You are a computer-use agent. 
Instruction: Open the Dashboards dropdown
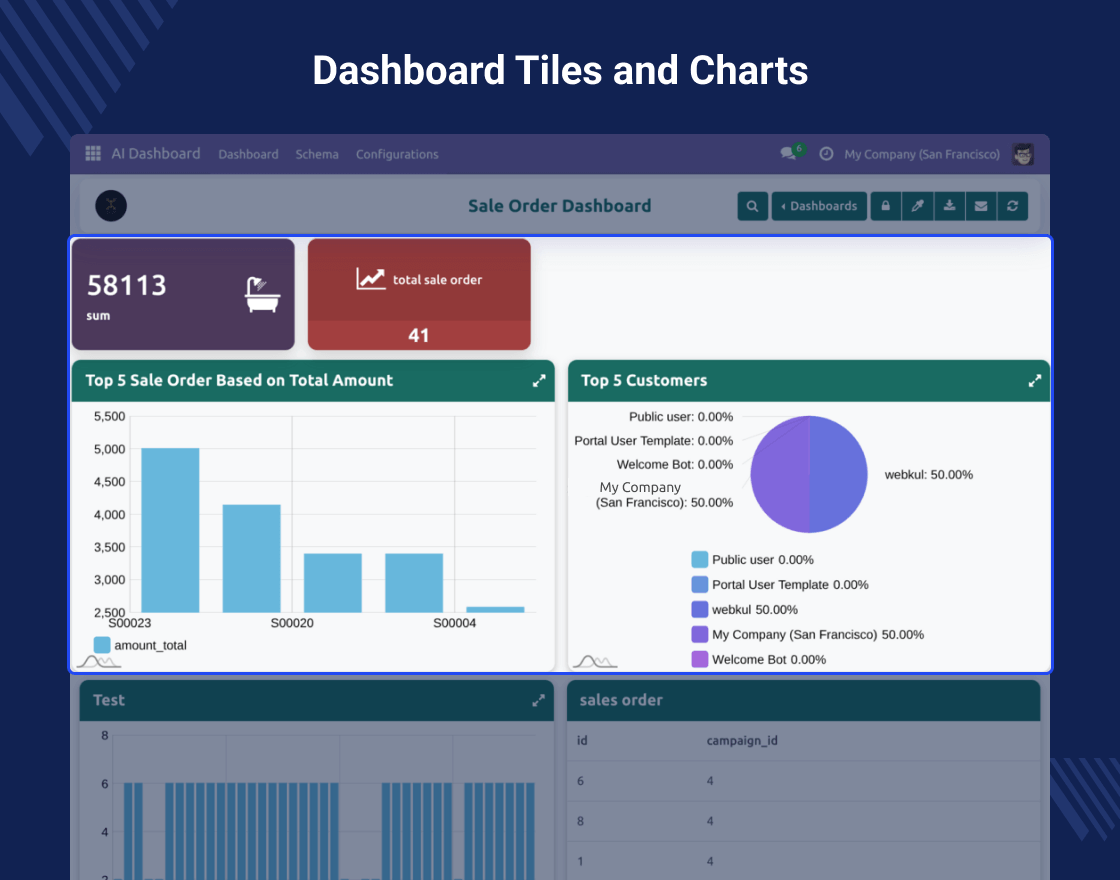[x=818, y=206]
